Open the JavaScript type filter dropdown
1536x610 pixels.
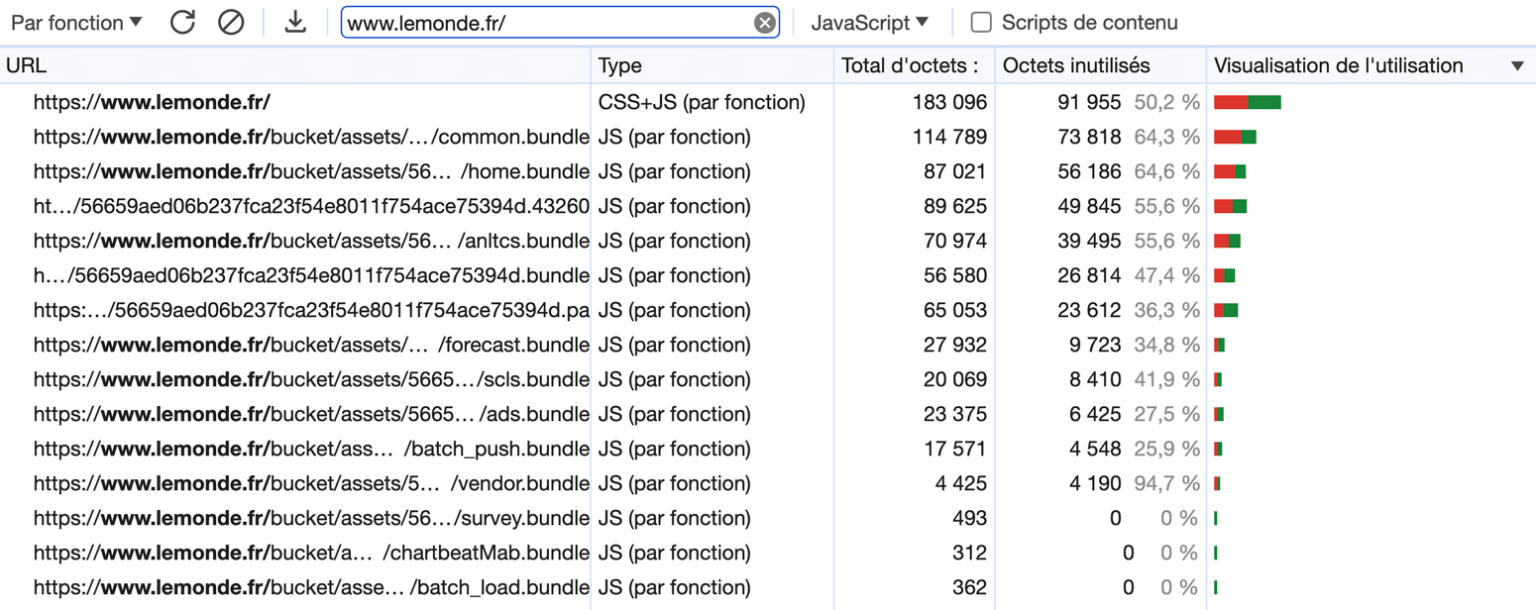[869, 22]
